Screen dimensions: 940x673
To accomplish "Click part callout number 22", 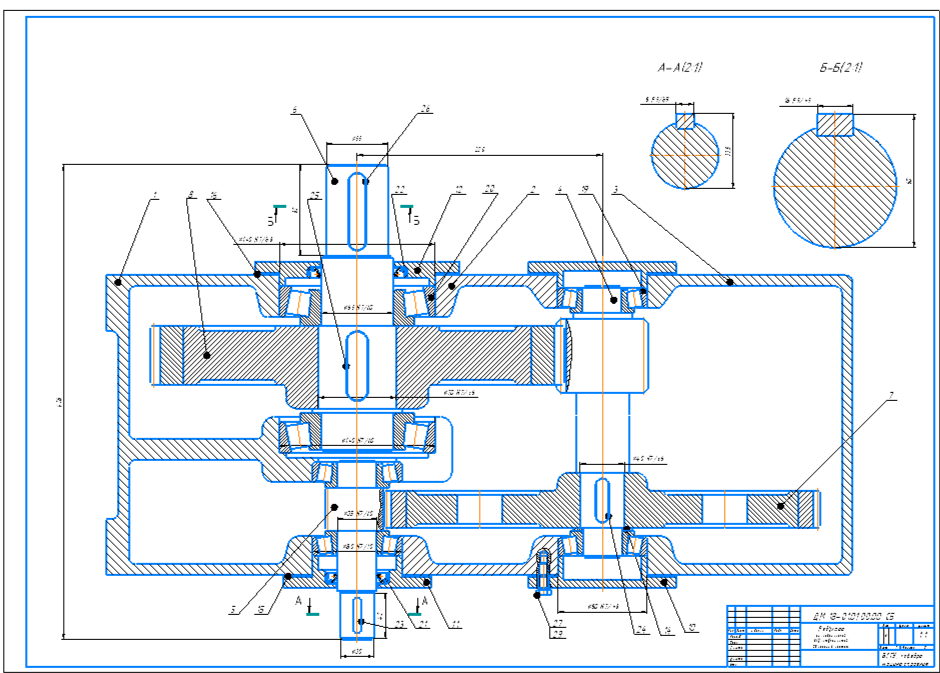I will [x=399, y=190].
